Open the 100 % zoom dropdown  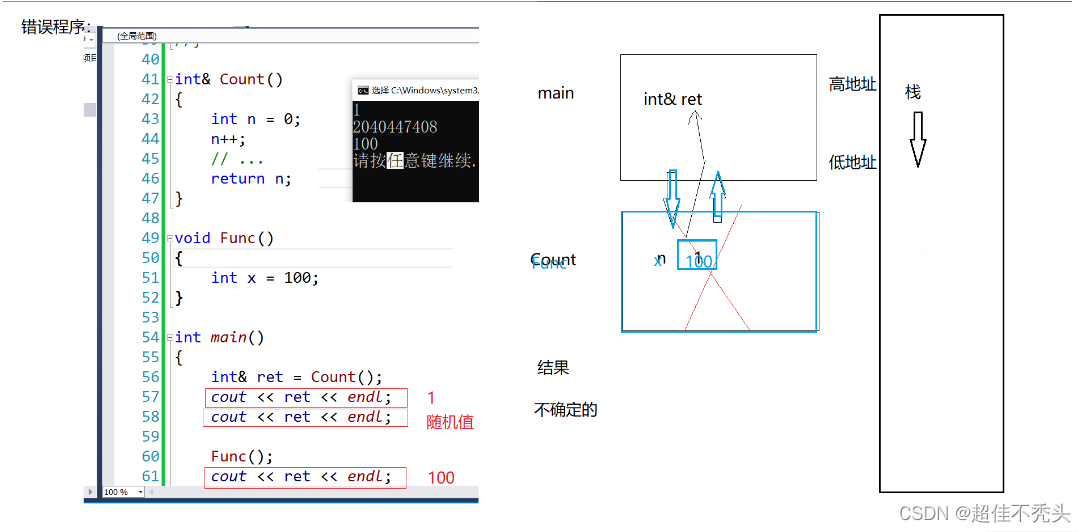click(x=123, y=492)
